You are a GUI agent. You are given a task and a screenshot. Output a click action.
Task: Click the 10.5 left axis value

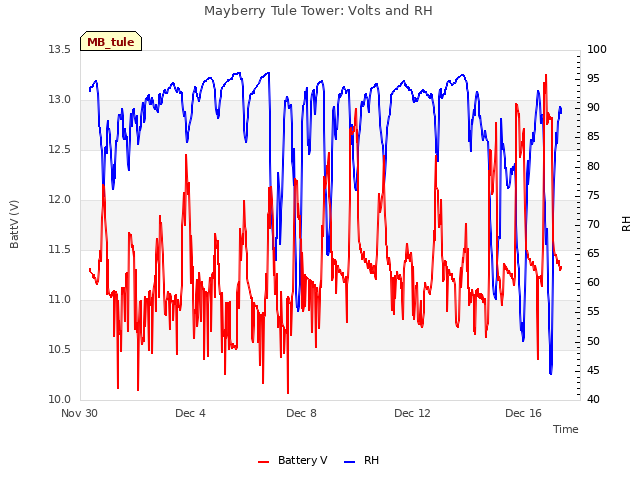click(x=59, y=349)
